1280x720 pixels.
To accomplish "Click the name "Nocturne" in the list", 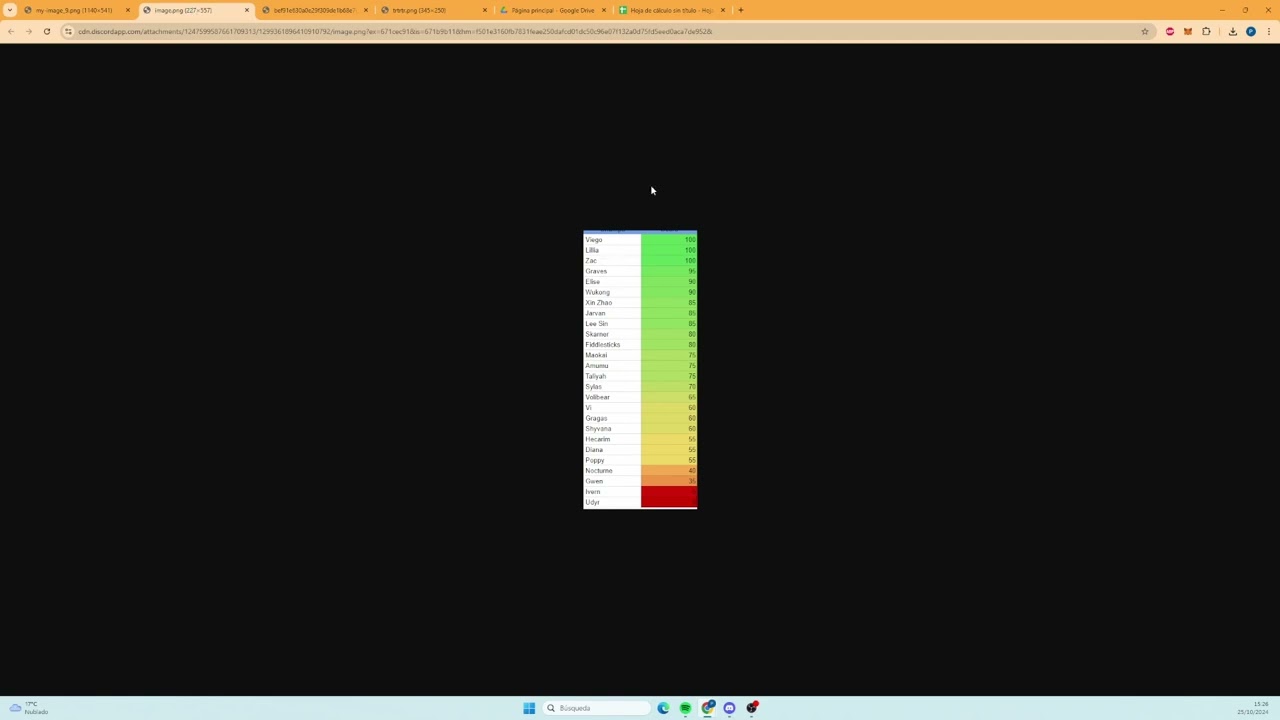I will click(599, 471).
